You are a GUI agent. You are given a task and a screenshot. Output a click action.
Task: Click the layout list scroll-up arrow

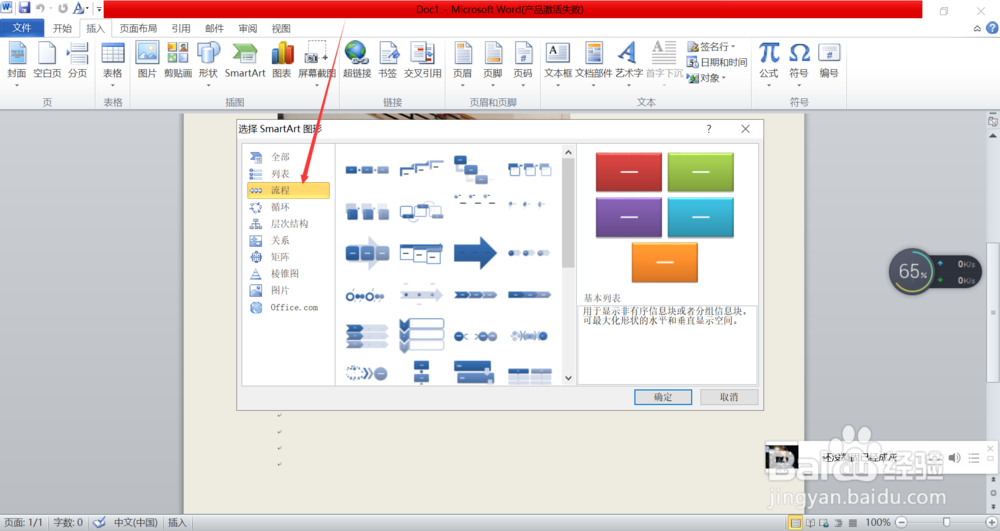click(x=568, y=152)
